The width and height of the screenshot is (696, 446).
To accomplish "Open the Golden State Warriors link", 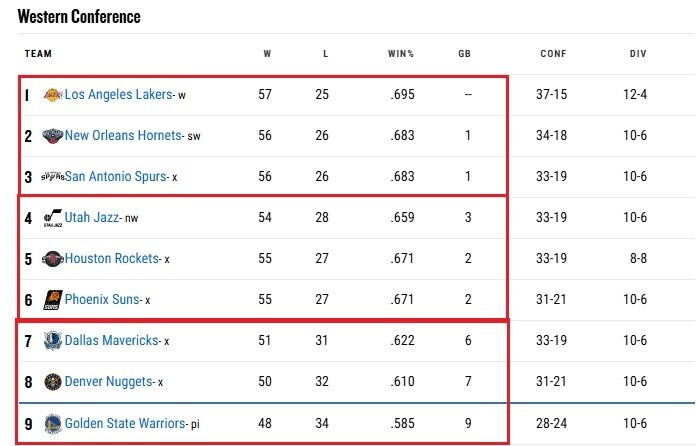I will tap(126, 424).
